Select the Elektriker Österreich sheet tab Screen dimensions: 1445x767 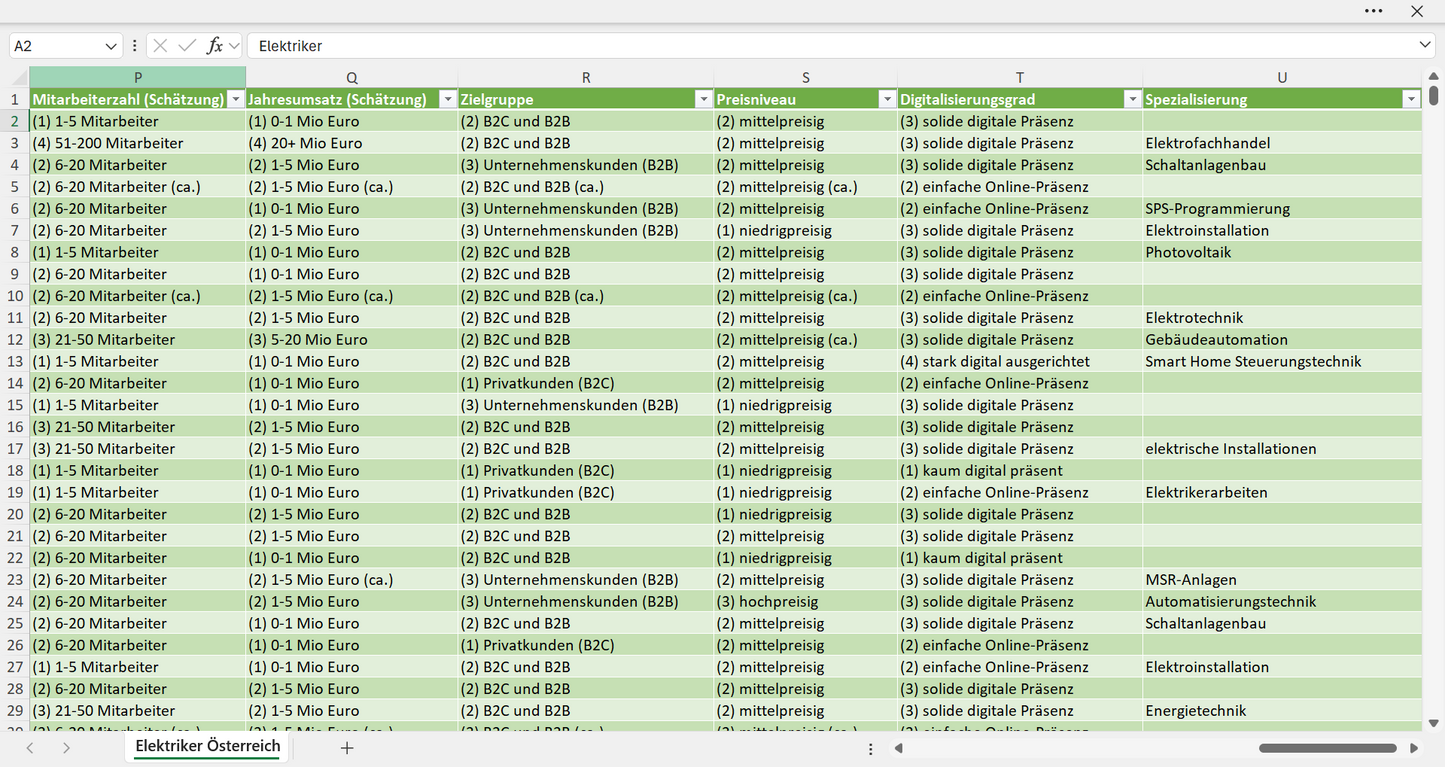pyautogui.click(x=208, y=747)
